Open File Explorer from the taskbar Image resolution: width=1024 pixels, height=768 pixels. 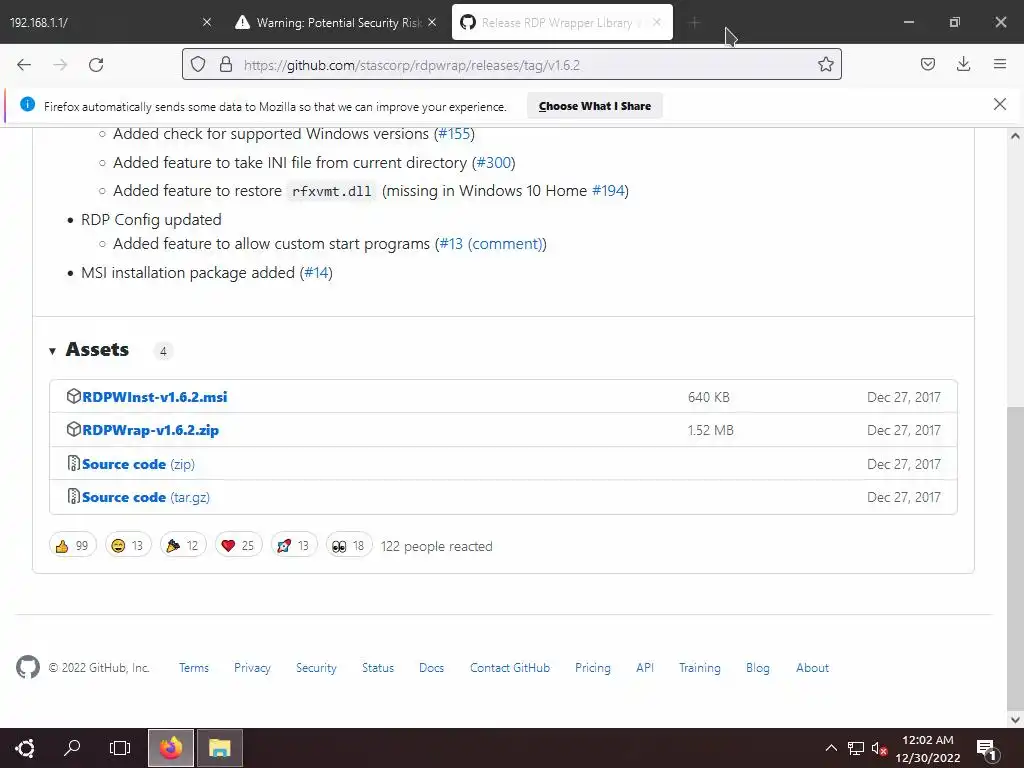click(x=219, y=748)
